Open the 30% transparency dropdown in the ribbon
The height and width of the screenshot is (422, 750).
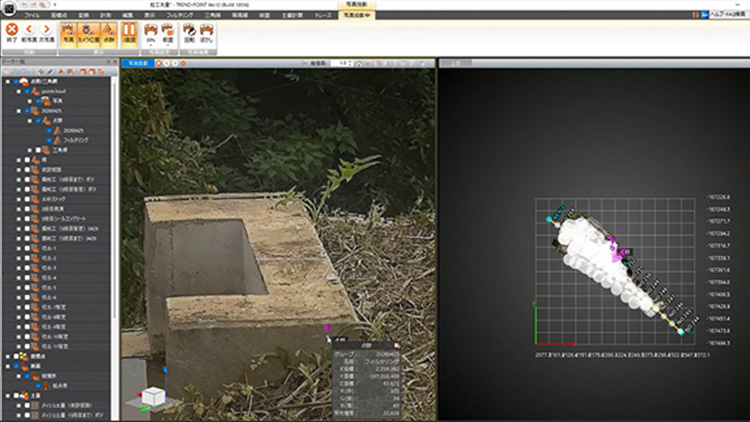point(151,34)
